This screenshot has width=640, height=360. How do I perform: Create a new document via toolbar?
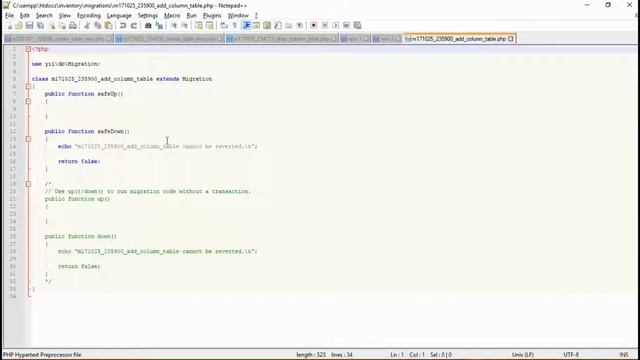[9, 26]
